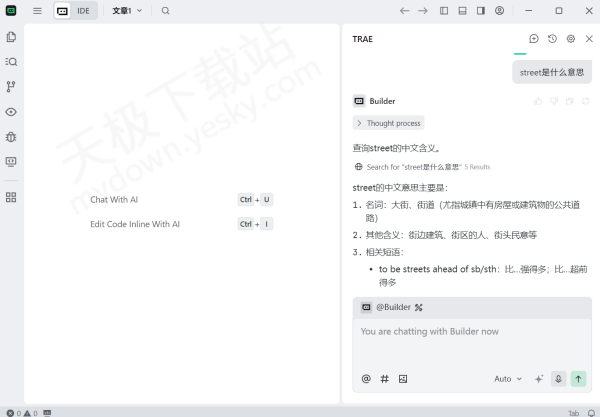Viewport: 600px width, 417px height.
Task: Open the 文章1 project dropdown
Action: (127, 11)
